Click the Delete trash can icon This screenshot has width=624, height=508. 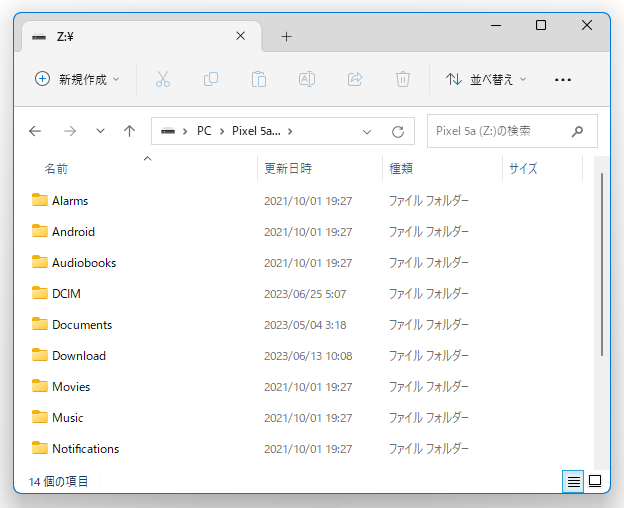coord(403,79)
